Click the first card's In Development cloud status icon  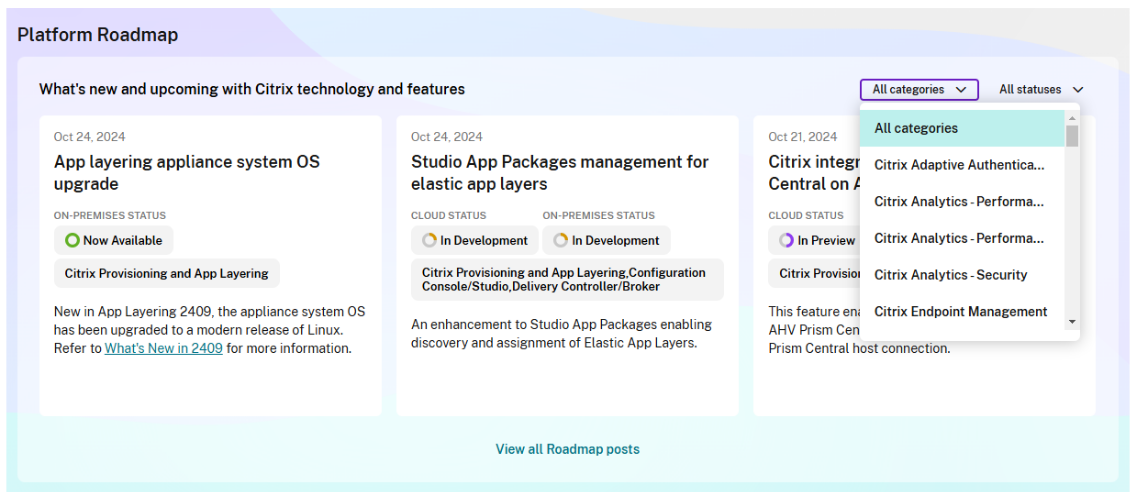[429, 240]
